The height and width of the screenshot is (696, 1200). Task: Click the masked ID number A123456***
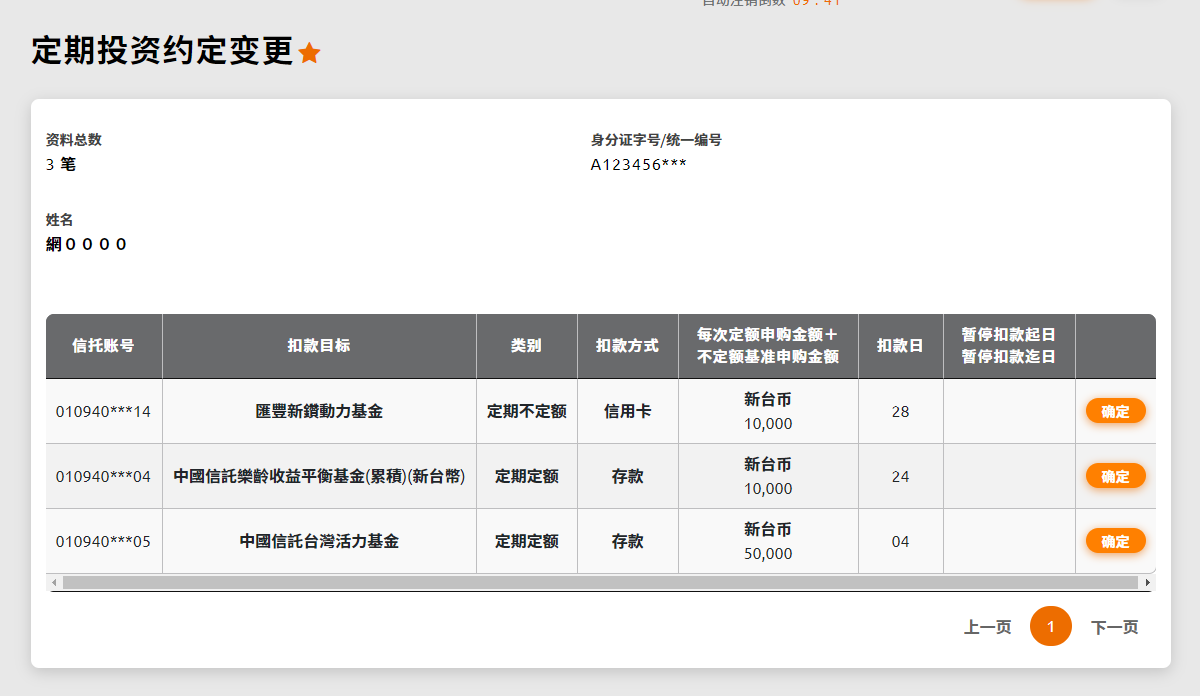click(x=638, y=165)
